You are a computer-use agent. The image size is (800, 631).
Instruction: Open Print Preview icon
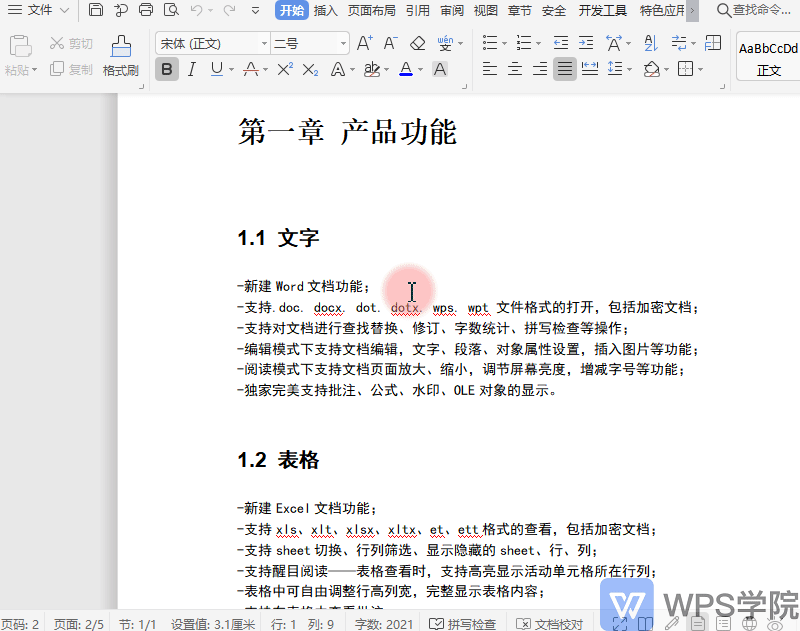(x=171, y=10)
